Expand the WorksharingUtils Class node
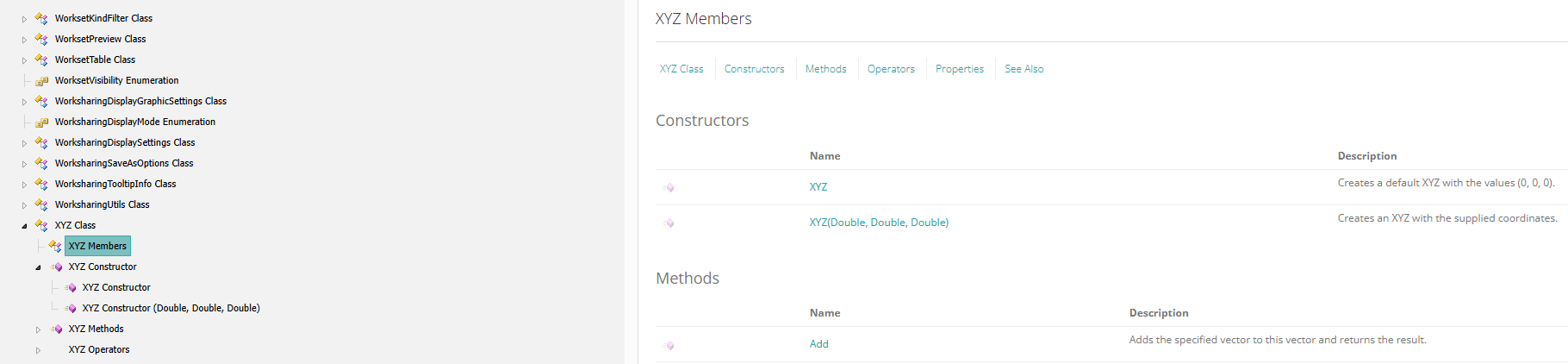Viewport: 1568px width, 364px height. [x=24, y=205]
